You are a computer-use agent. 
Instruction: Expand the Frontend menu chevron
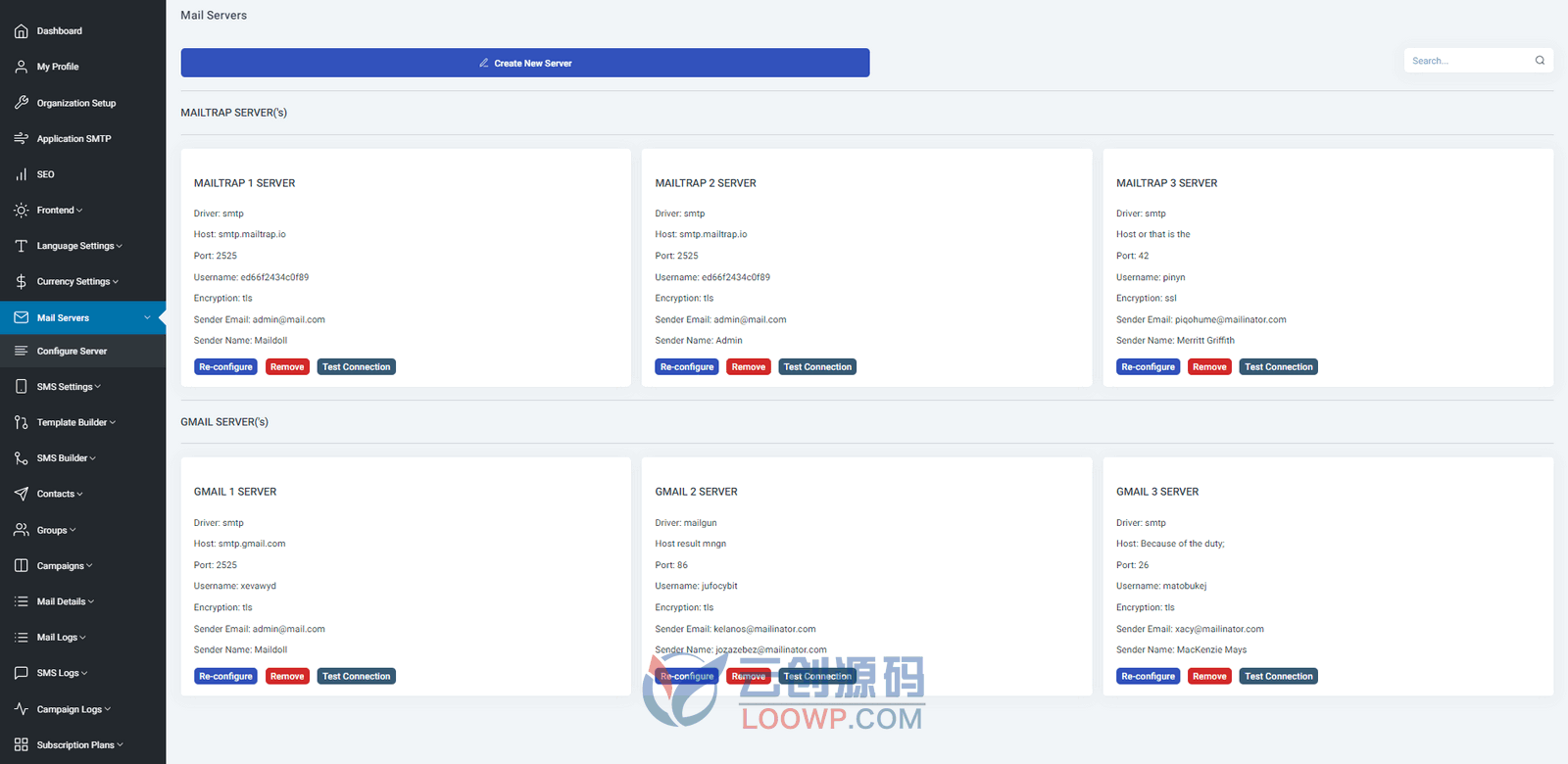79,211
